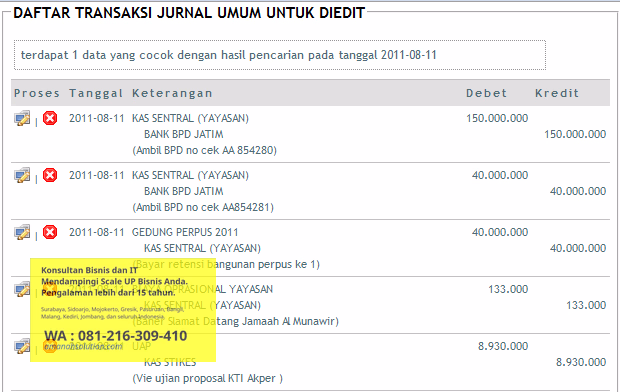Click the Tanggal column header

96,93
